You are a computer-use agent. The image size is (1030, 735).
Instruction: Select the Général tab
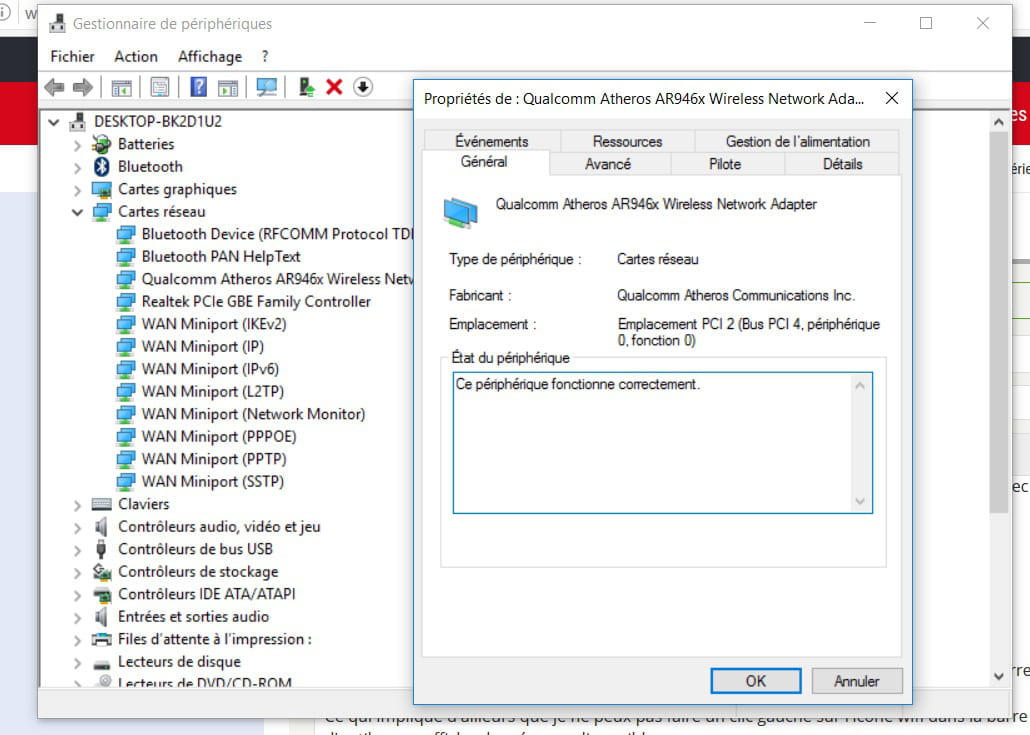click(x=484, y=162)
